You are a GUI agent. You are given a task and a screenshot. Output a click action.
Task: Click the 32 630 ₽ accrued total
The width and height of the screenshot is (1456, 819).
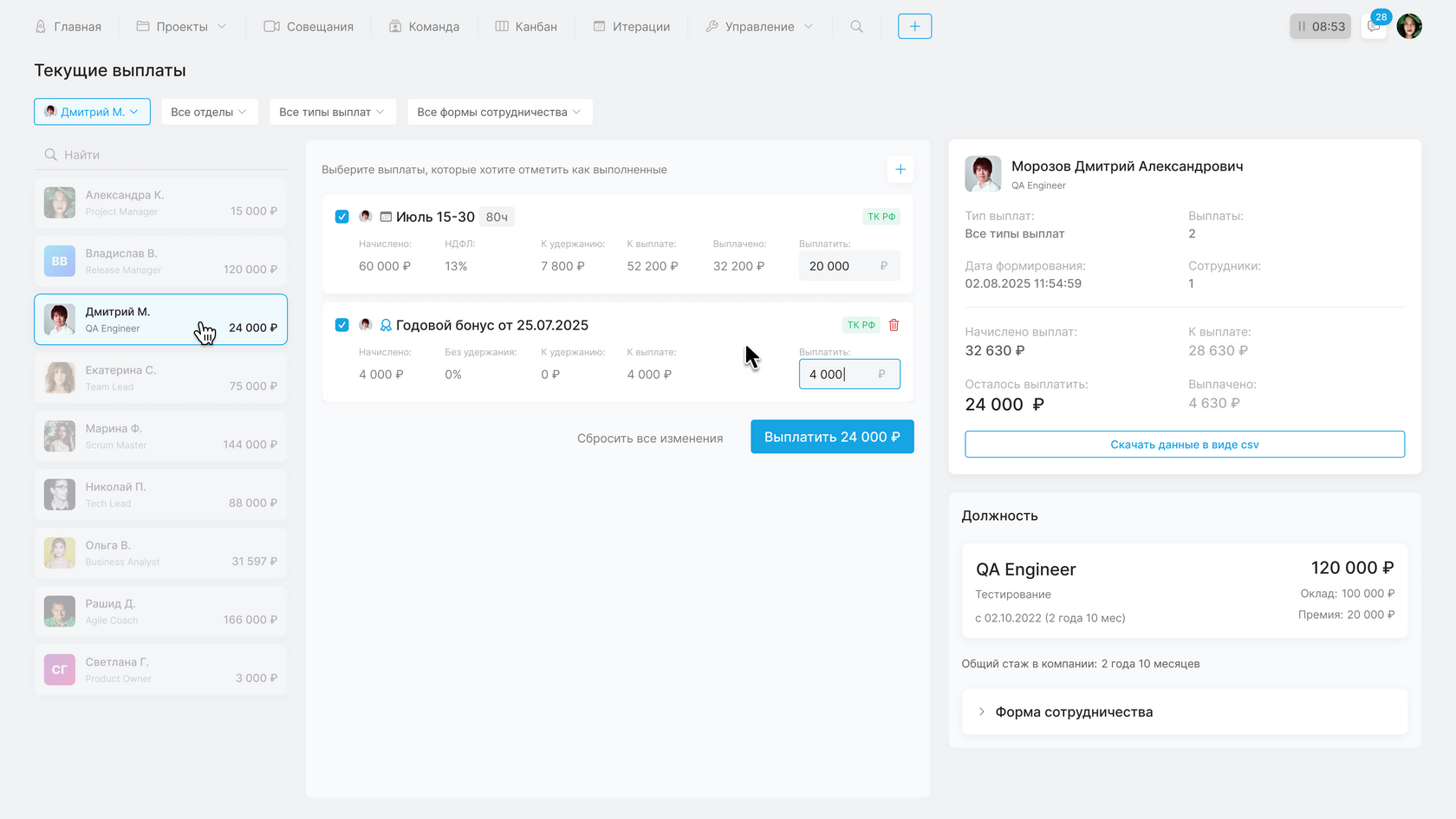[995, 350]
